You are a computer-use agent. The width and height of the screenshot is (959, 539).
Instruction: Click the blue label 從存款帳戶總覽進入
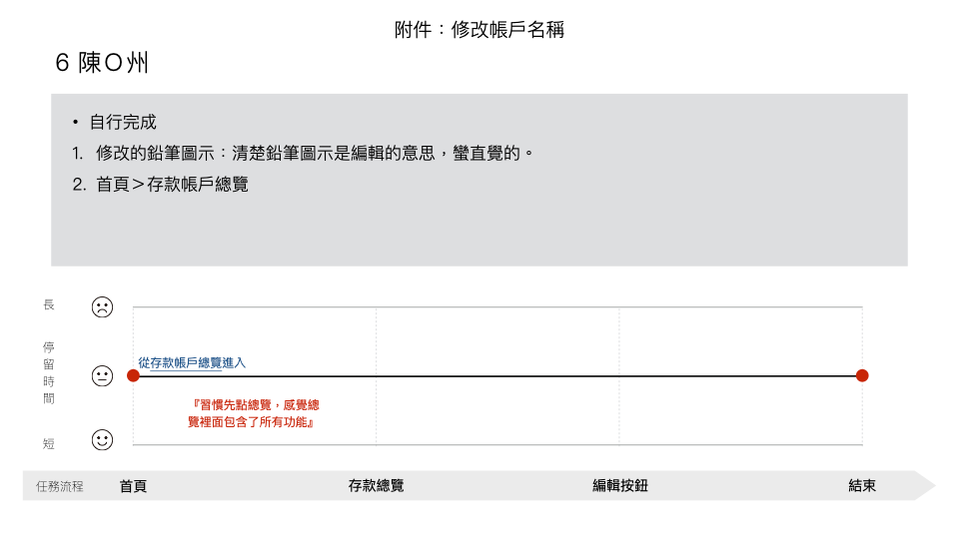pyautogui.click(x=191, y=363)
